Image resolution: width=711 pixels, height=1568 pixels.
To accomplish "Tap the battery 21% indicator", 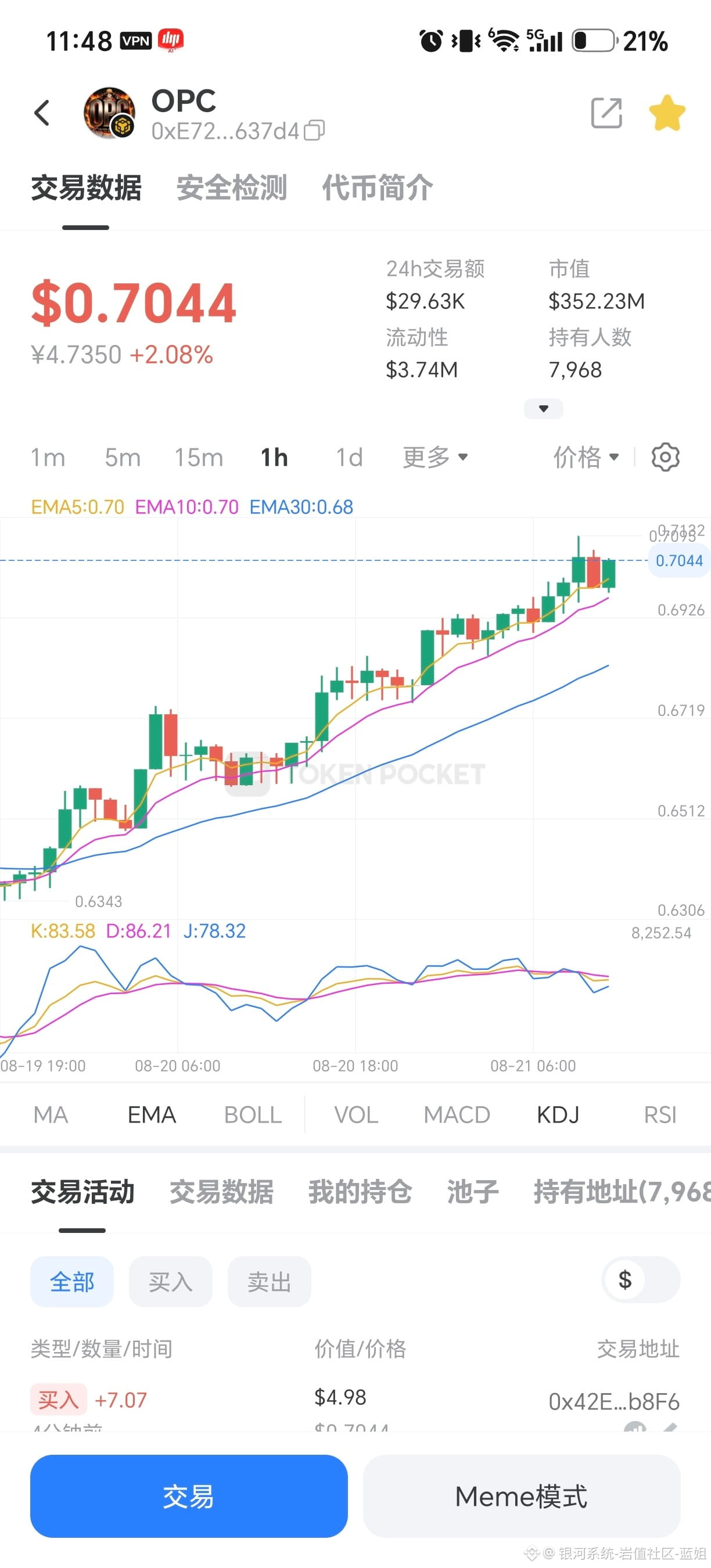I will point(620,41).
